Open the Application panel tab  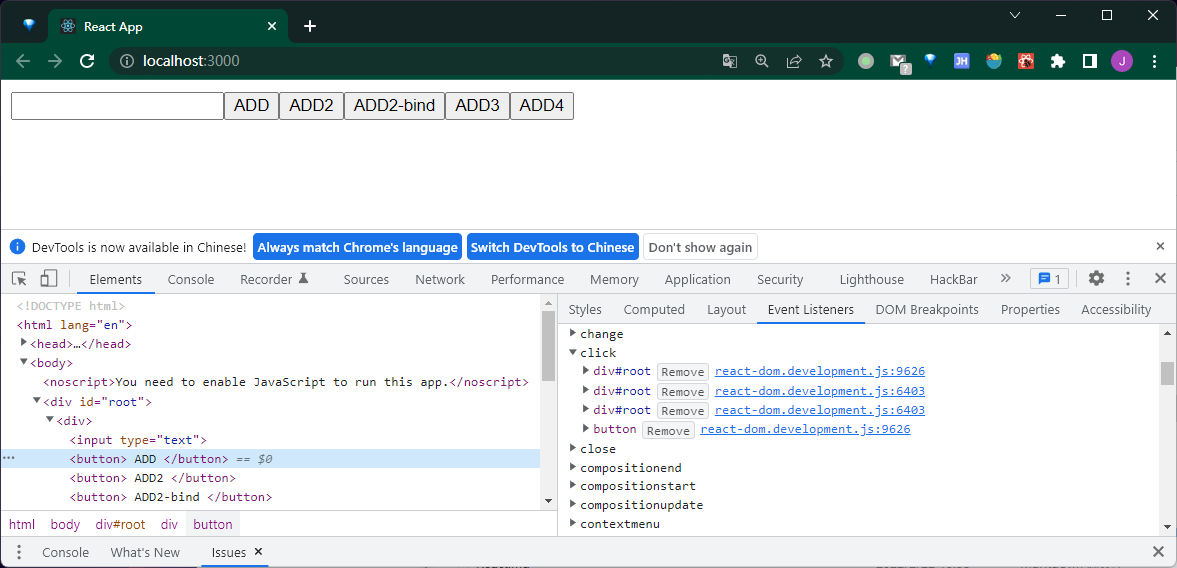(x=697, y=279)
